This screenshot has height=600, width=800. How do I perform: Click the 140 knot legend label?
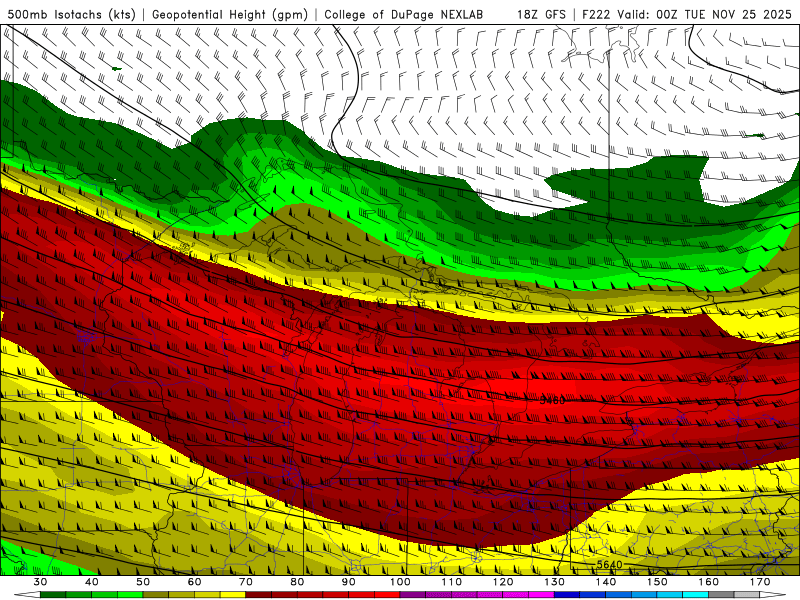606,582
